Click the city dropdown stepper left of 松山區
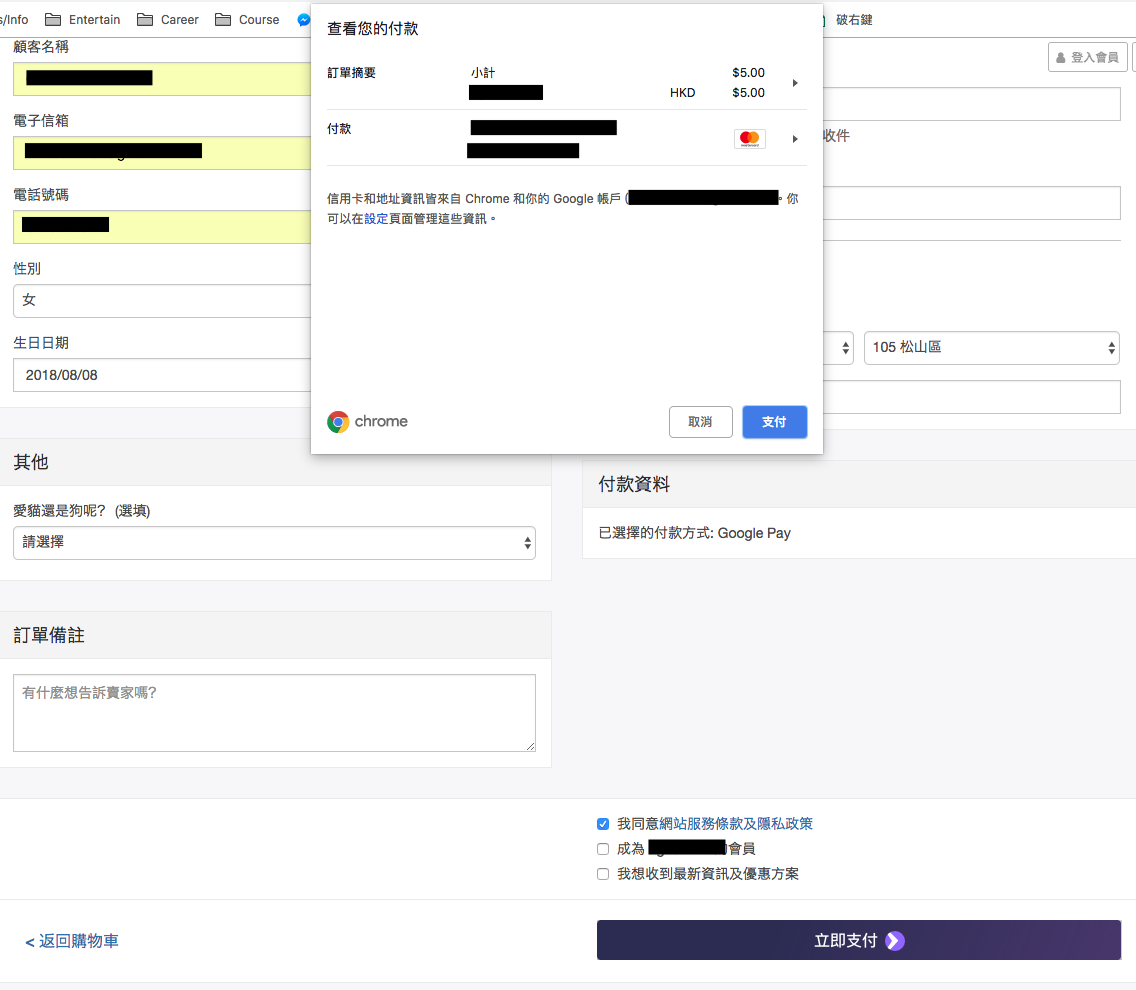This screenshot has height=990, width=1136. [845, 348]
